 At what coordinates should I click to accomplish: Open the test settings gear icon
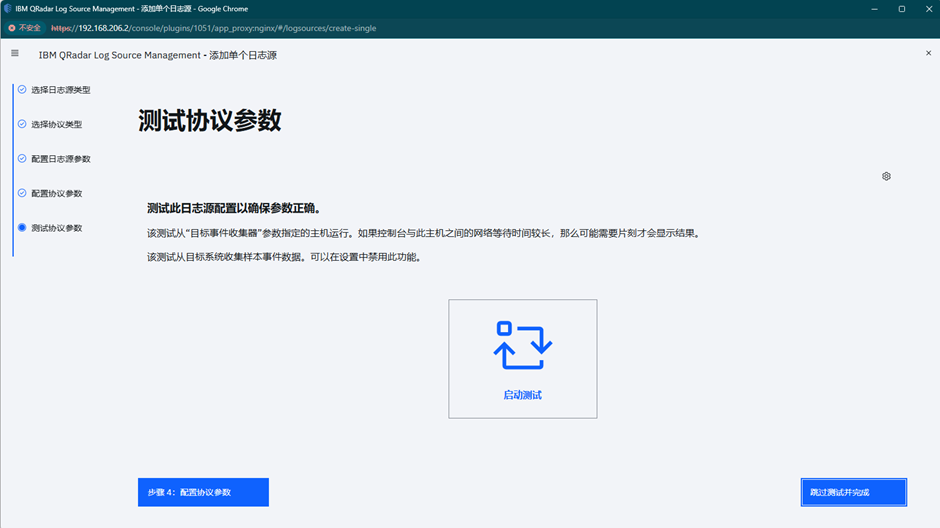pyautogui.click(x=886, y=176)
